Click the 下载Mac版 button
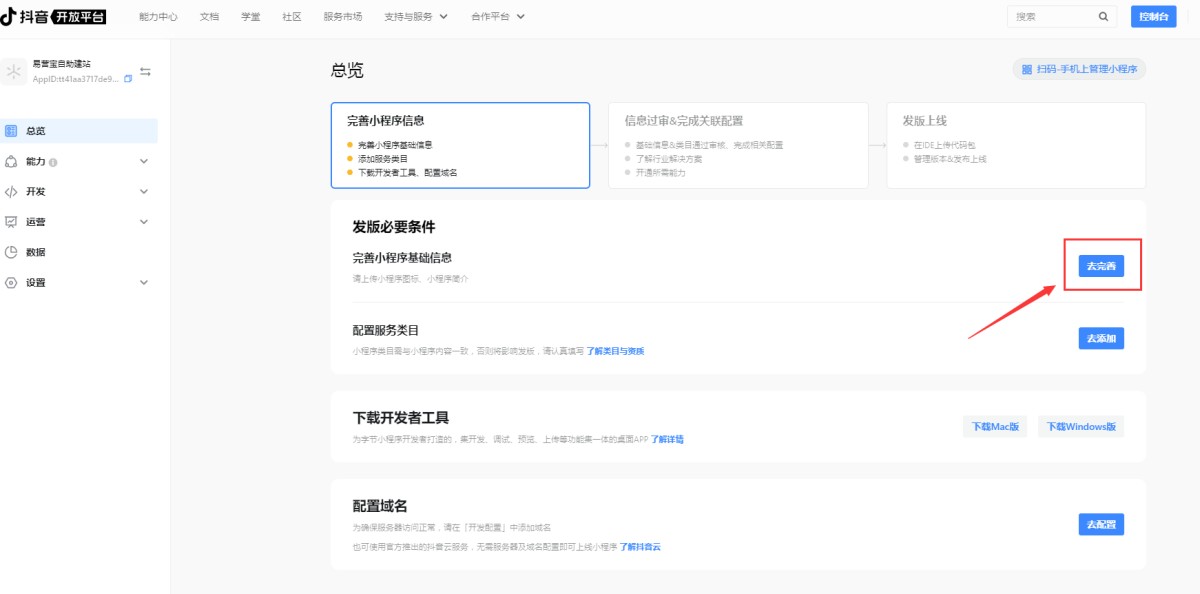 (995, 426)
